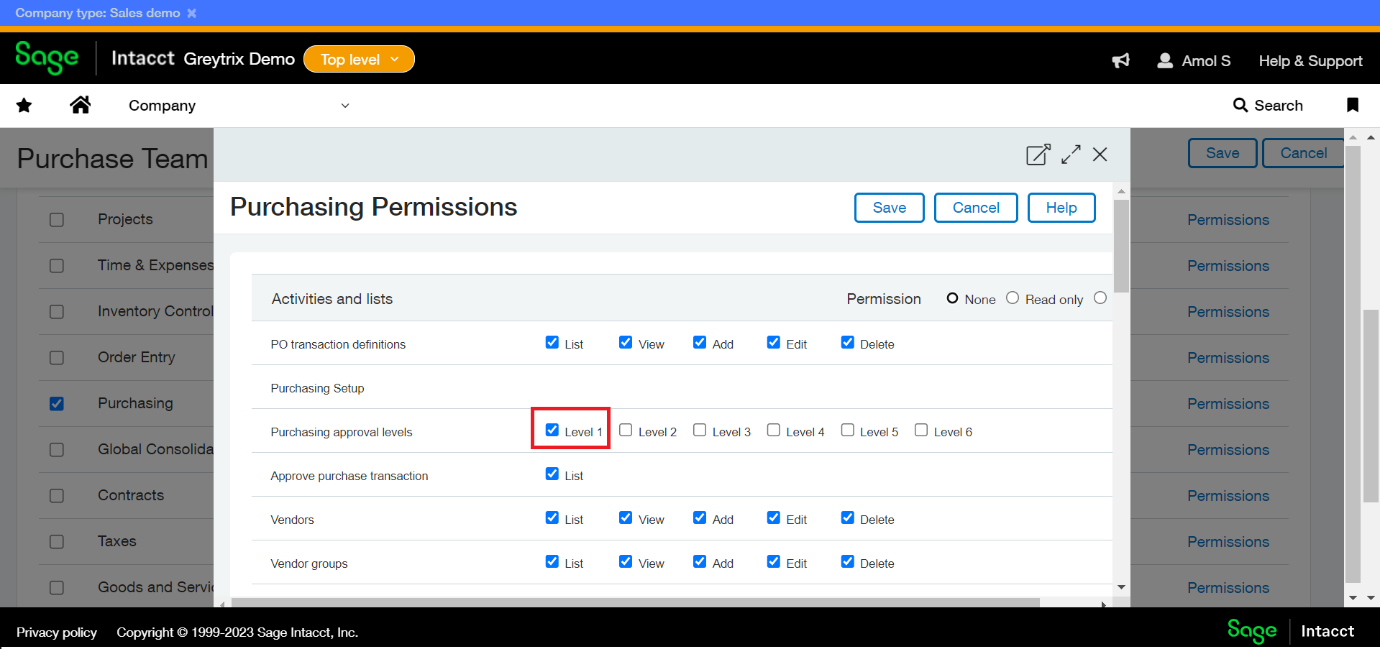Check Level 6 purchasing approval
This screenshot has width=1380, height=649.
pos(921,430)
